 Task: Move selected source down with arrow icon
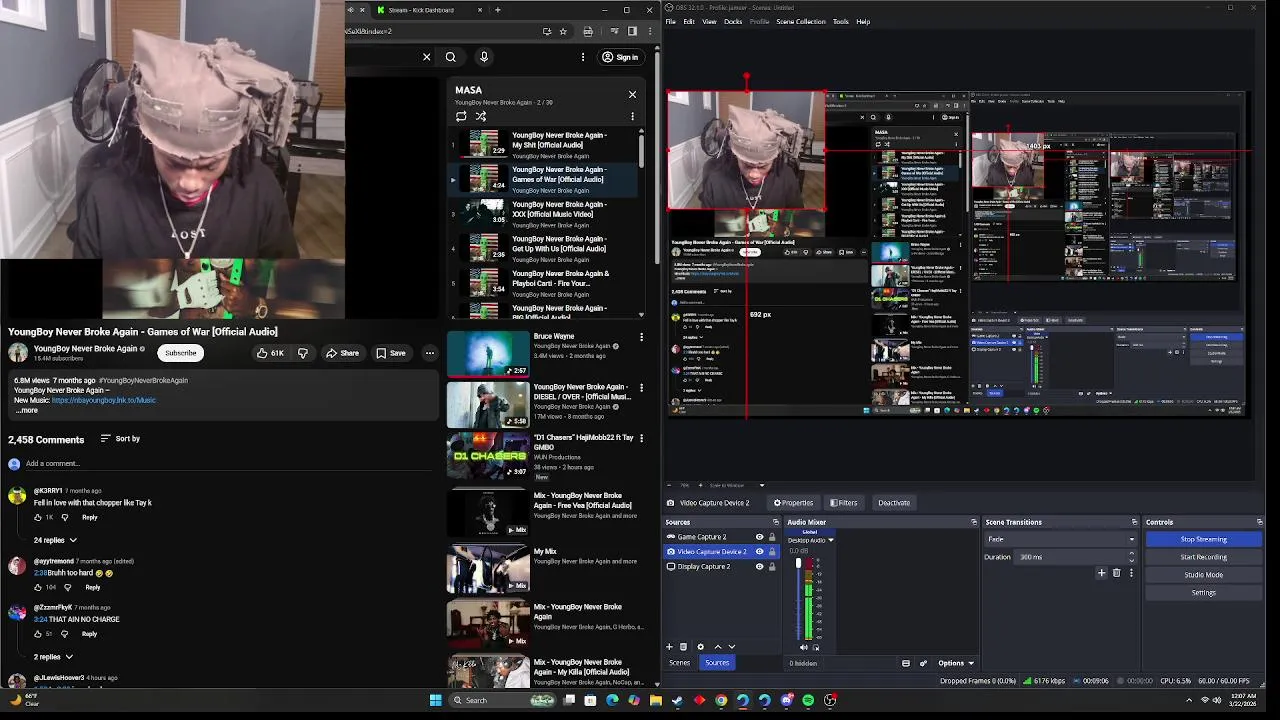click(x=732, y=647)
